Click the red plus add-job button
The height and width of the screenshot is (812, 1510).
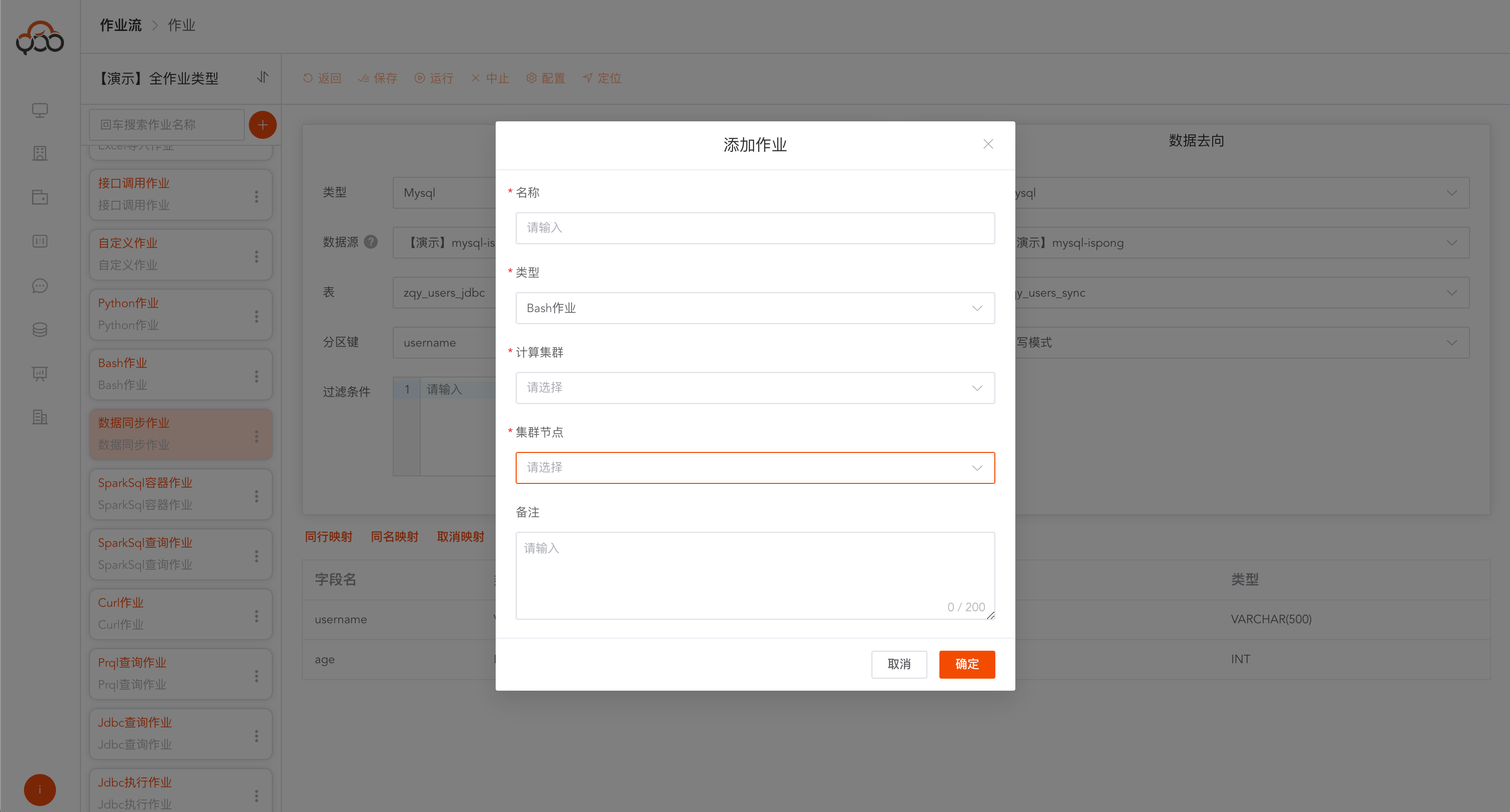[263, 125]
